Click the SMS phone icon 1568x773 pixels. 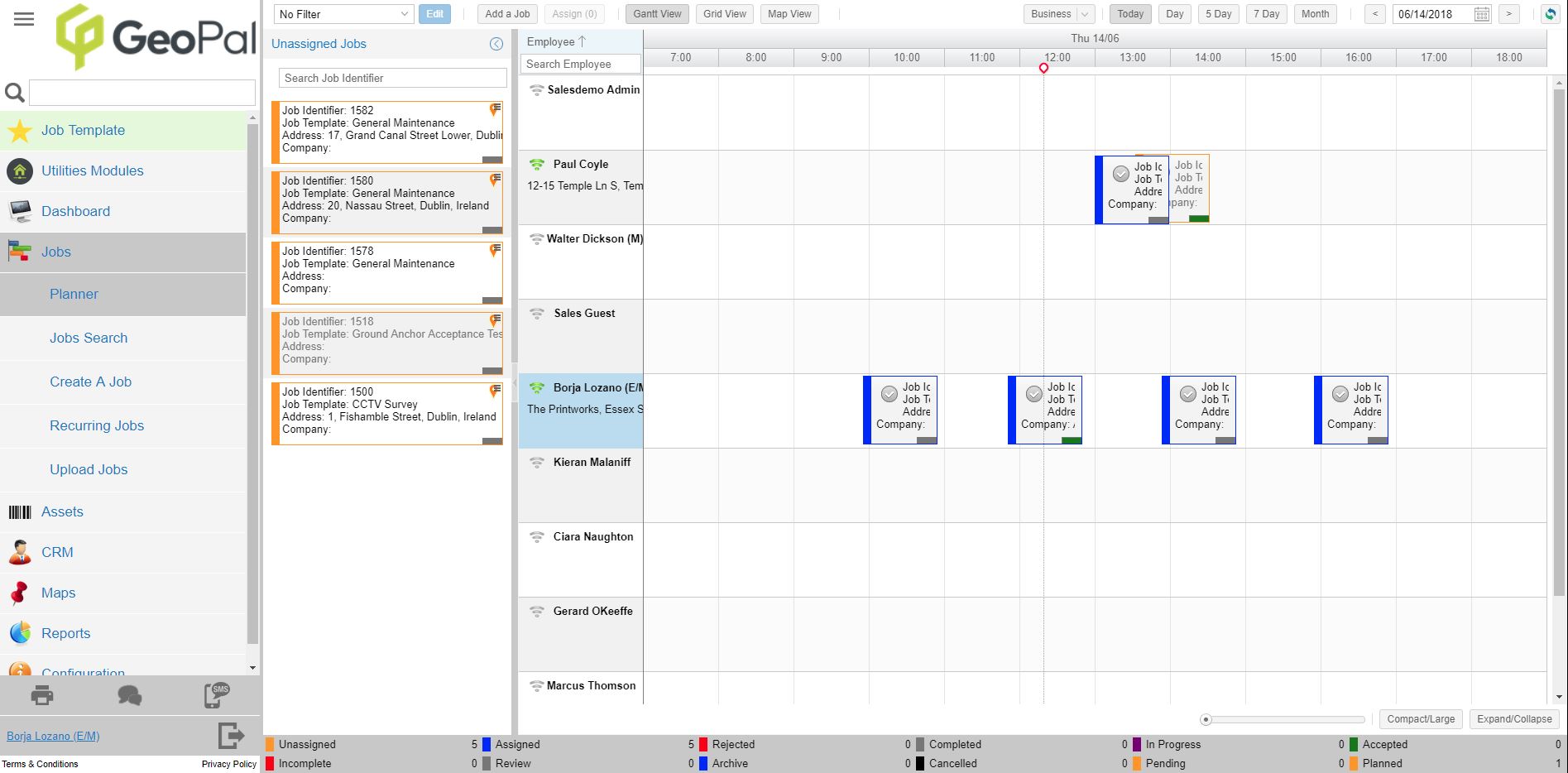tap(217, 695)
